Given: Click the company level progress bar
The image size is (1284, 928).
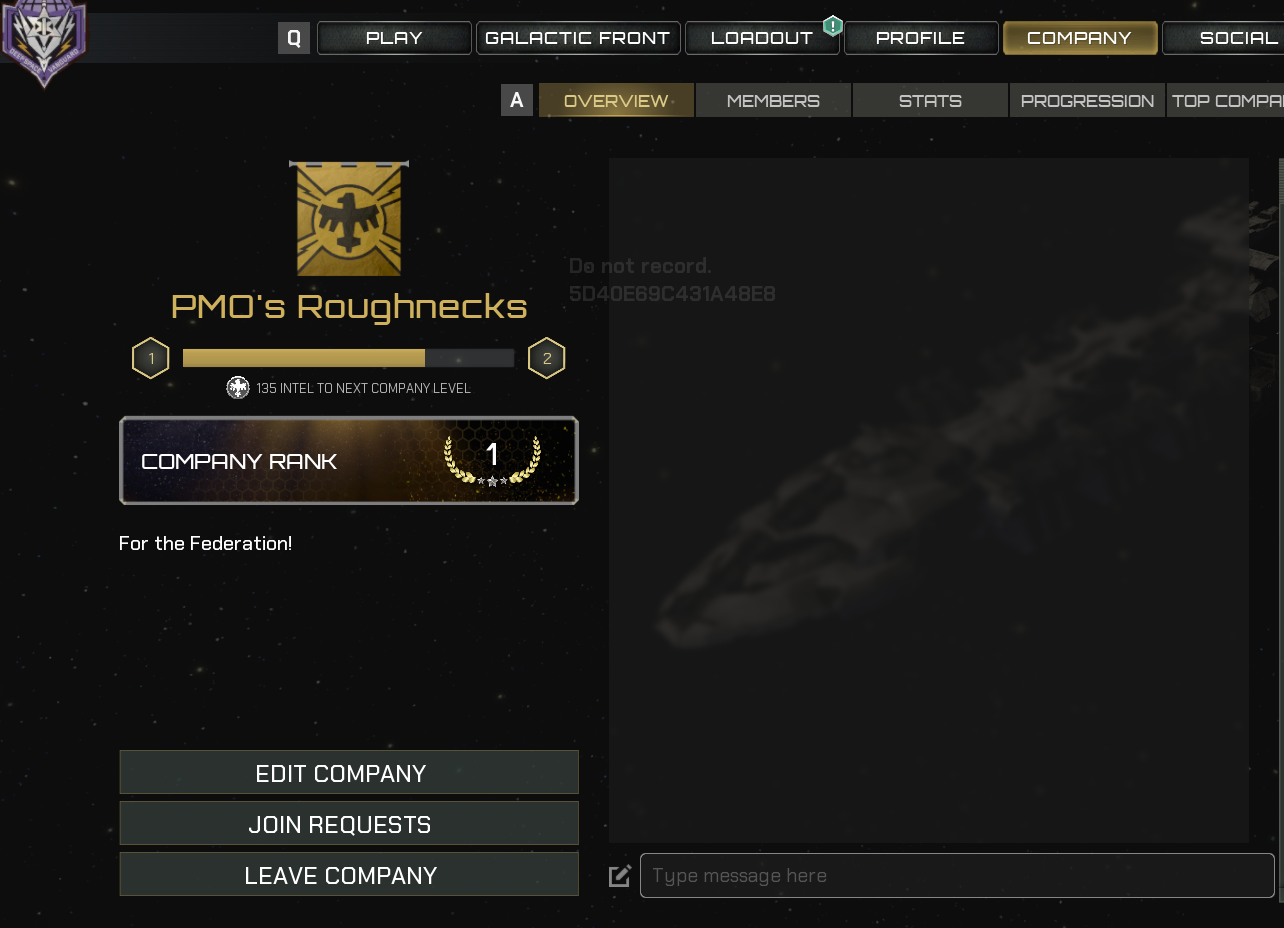Looking at the screenshot, I should coord(348,358).
